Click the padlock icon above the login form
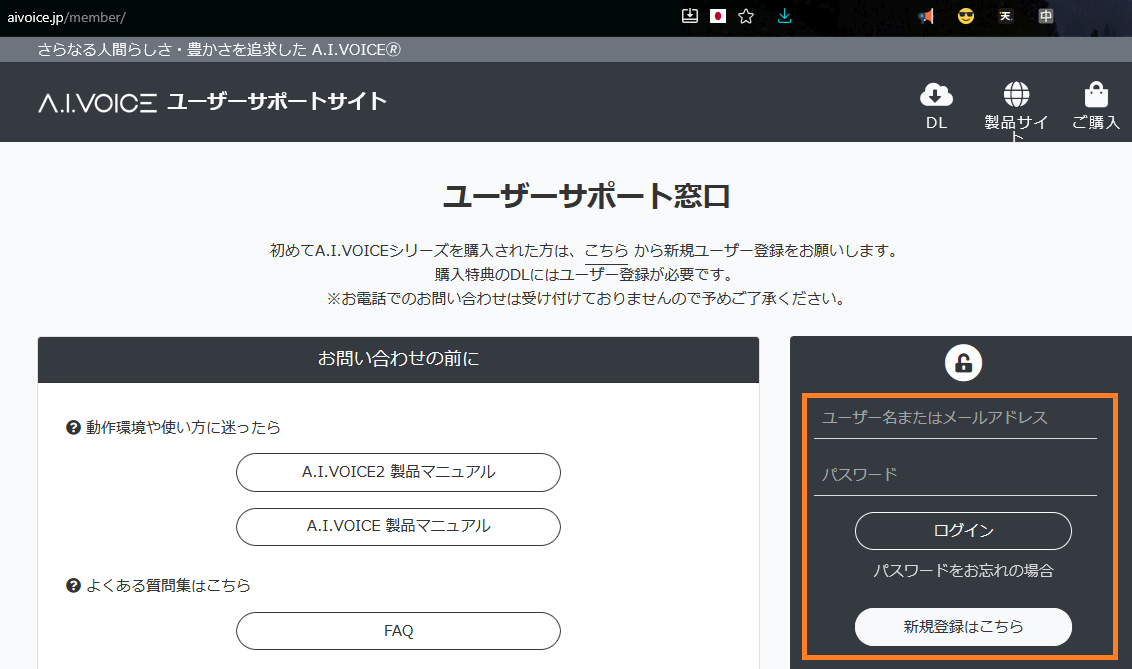Viewport: 1132px width, 669px height. 963,362
